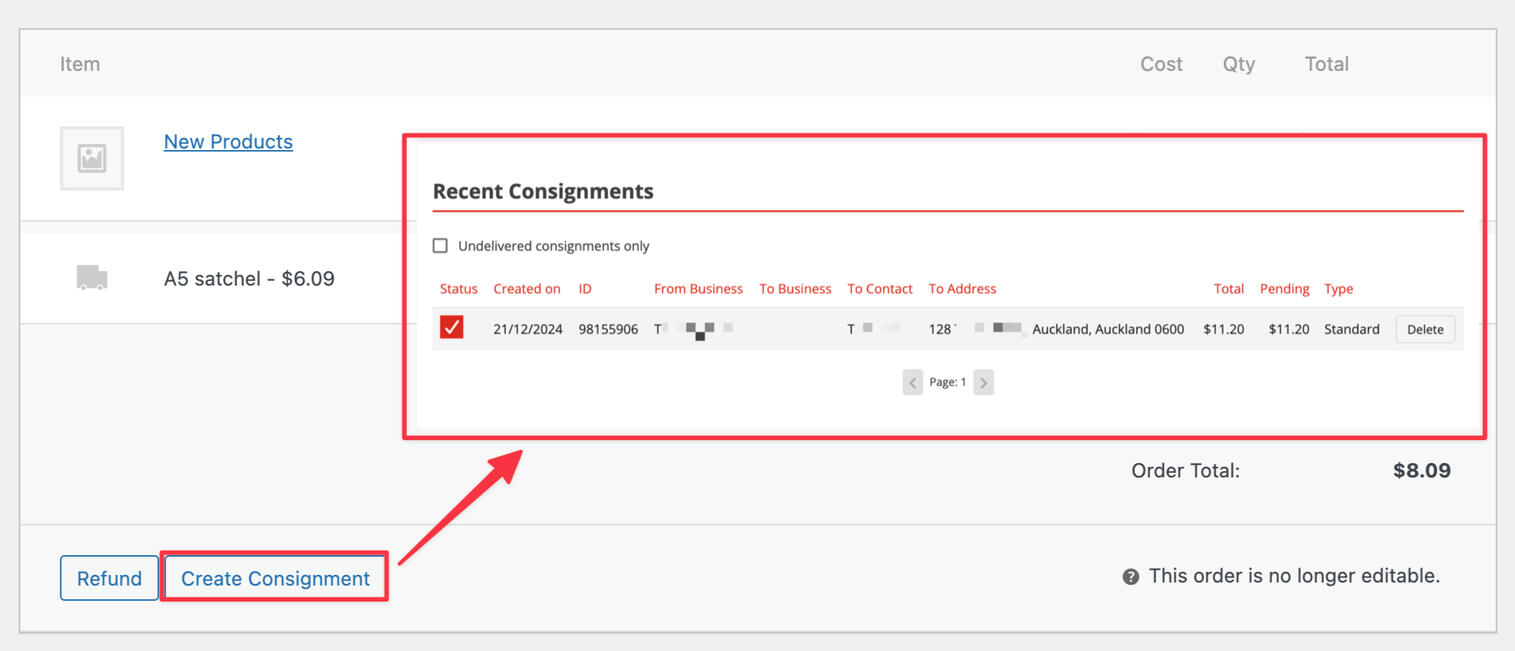Sort by Status column header
Screen dimensions: 1515x651
pyautogui.click(x=459, y=289)
